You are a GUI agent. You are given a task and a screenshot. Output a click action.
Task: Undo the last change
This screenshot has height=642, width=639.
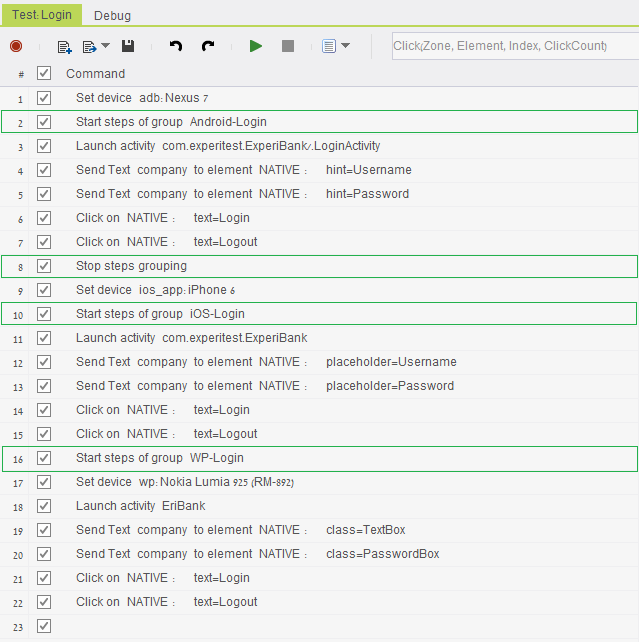(x=176, y=46)
